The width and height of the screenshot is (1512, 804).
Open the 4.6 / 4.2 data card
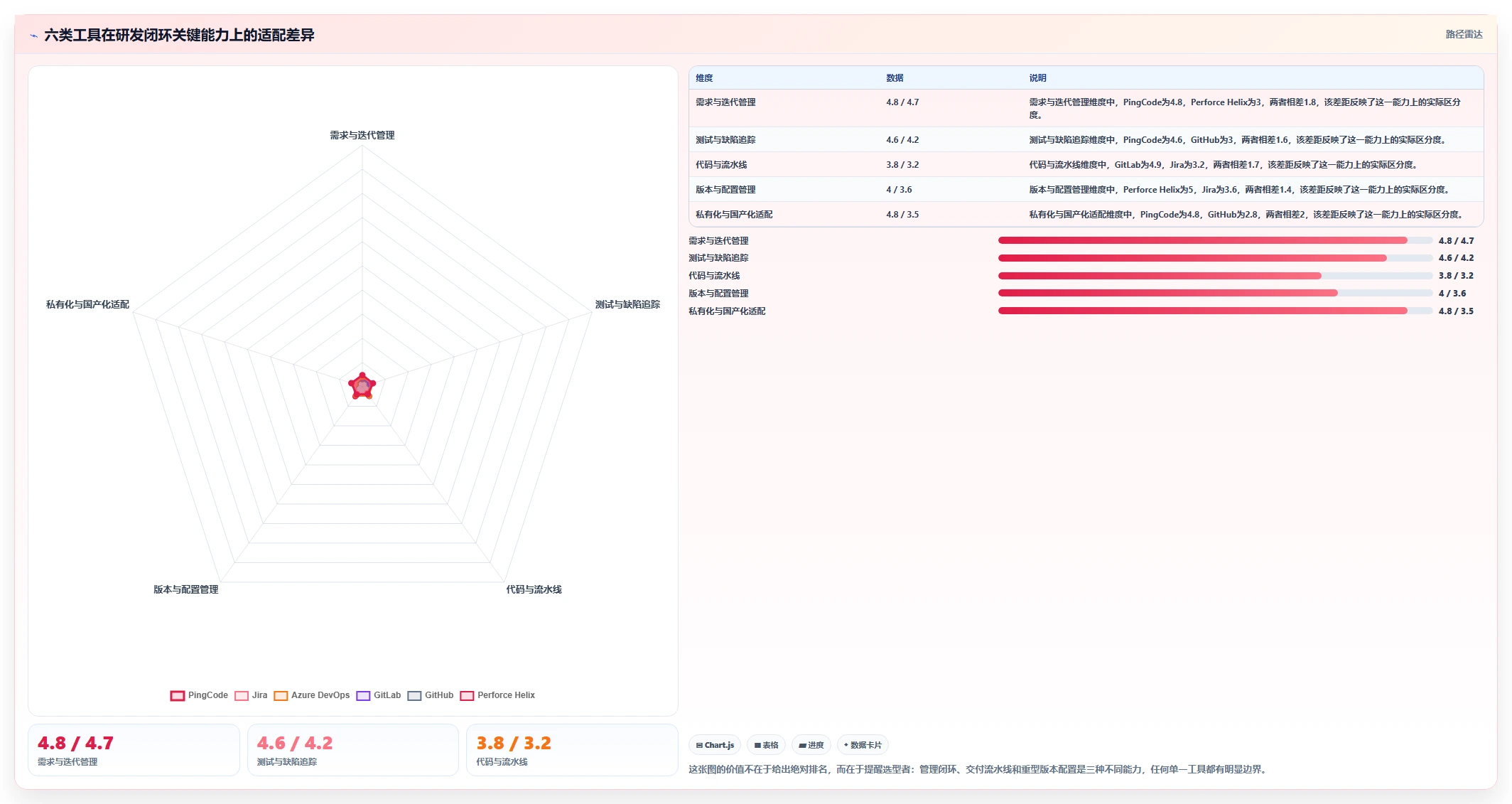pyautogui.click(x=353, y=750)
